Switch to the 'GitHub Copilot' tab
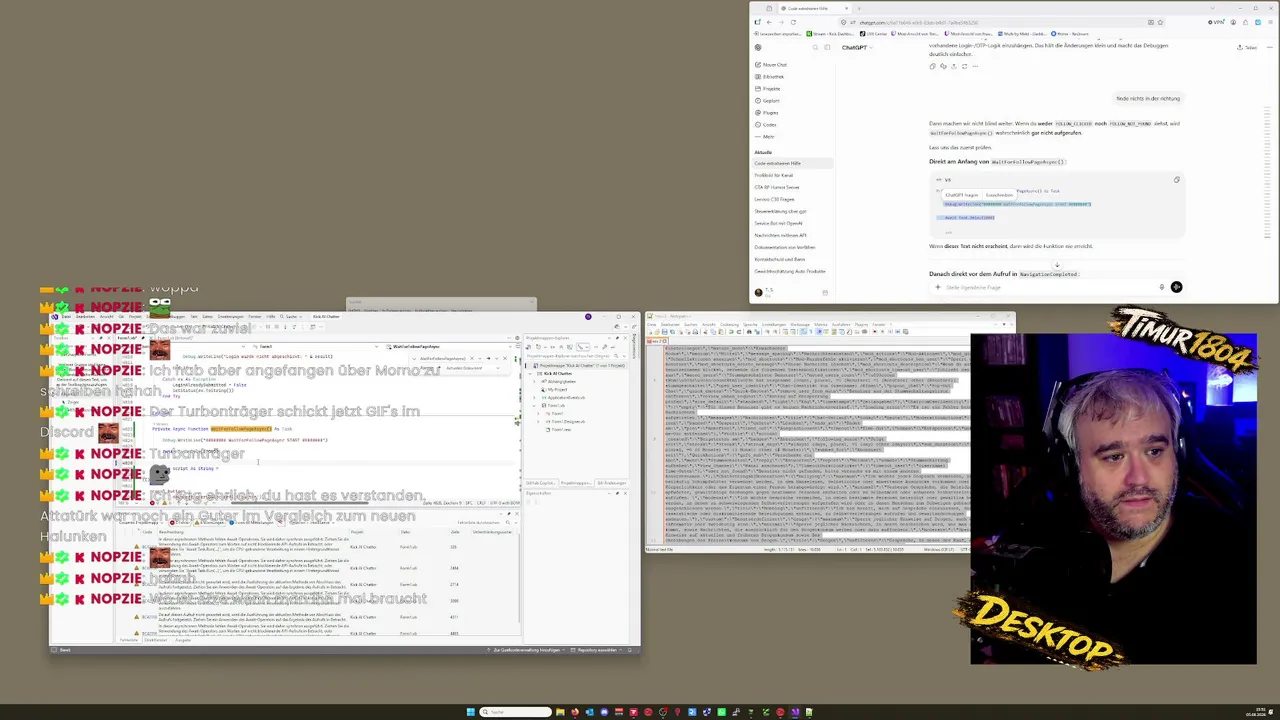The width and height of the screenshot is (1280, 720). click(x=542, y=483)
